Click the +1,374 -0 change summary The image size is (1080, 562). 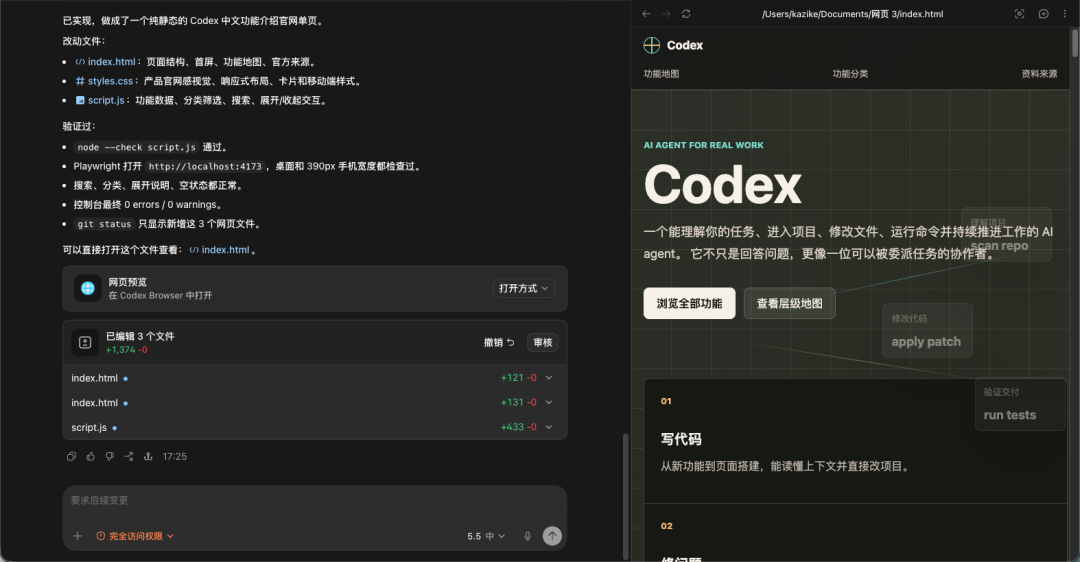coord(127,350)
